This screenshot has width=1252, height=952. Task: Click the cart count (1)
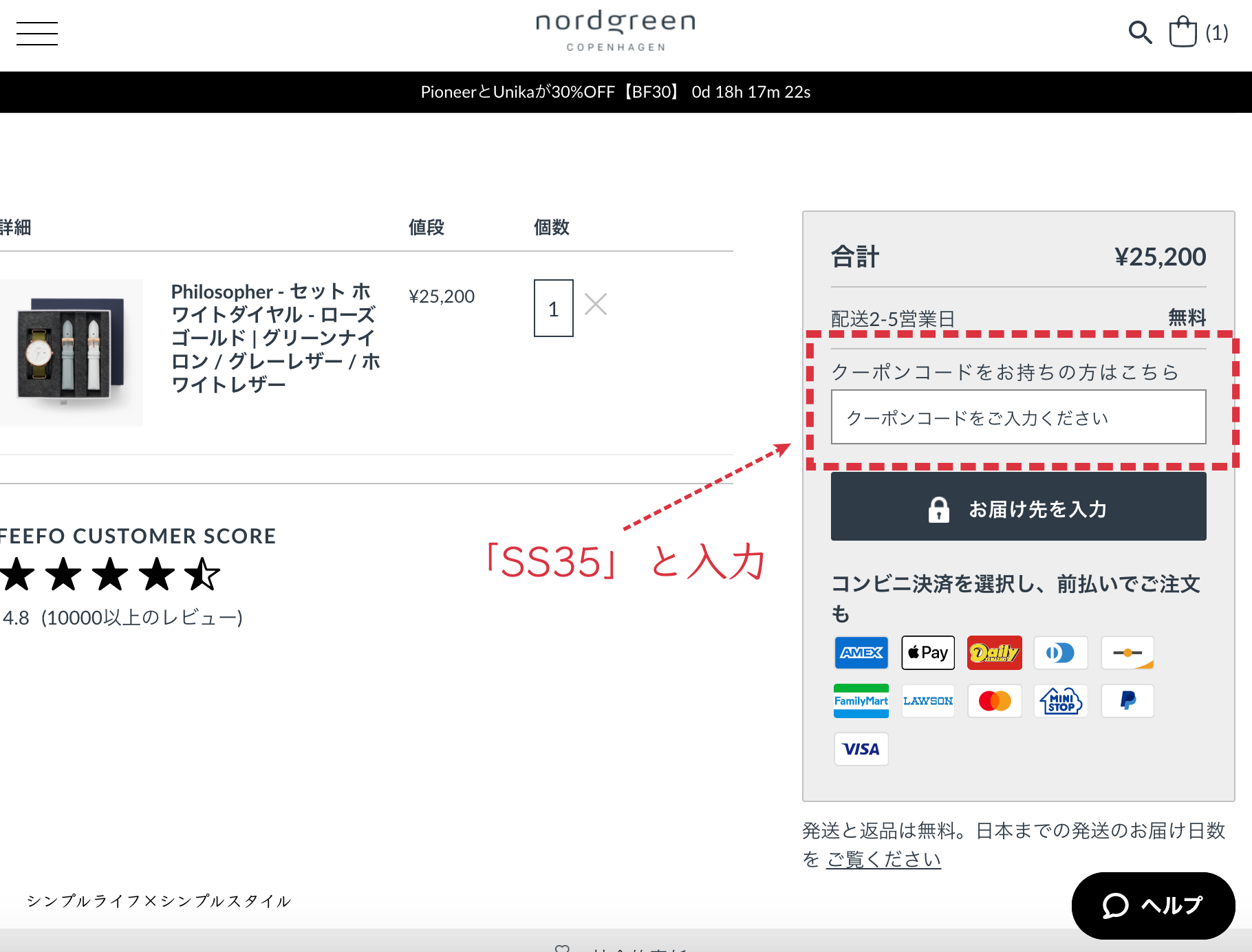coord(1216,33)
